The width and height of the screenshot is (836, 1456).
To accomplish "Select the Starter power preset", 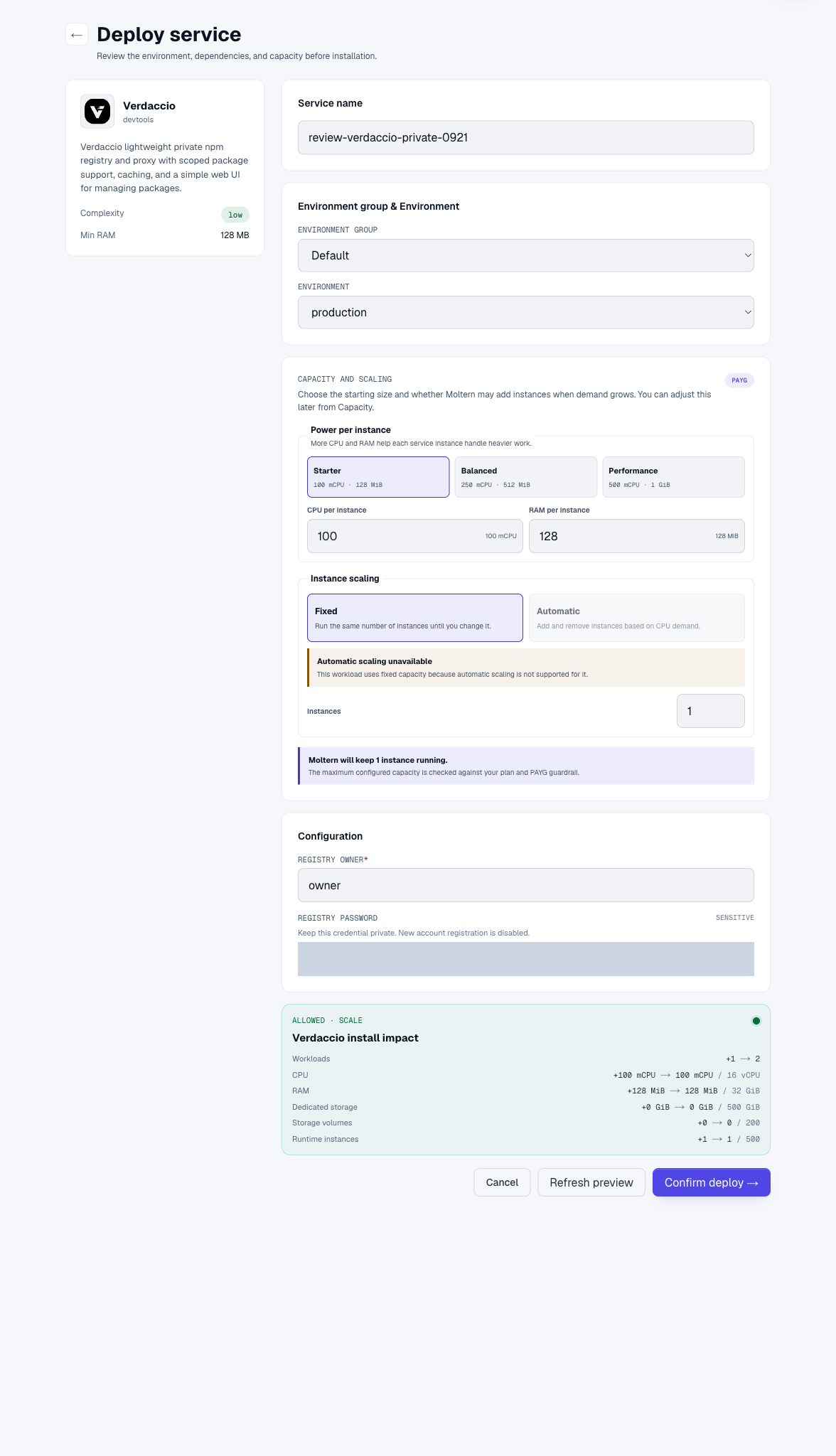I will tap(378, 477).
